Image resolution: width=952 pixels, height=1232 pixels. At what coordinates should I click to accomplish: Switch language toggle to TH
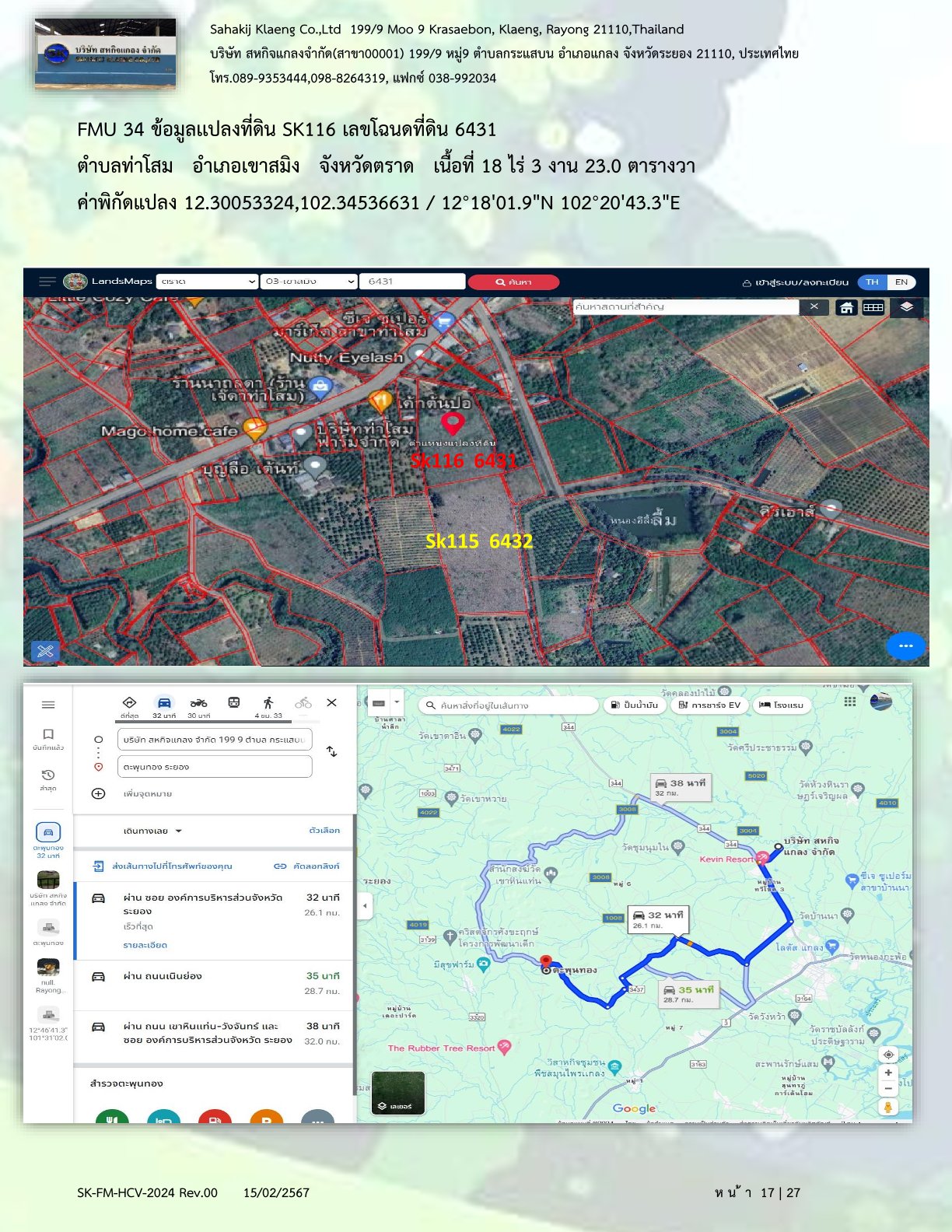click(x=872, y=282)
